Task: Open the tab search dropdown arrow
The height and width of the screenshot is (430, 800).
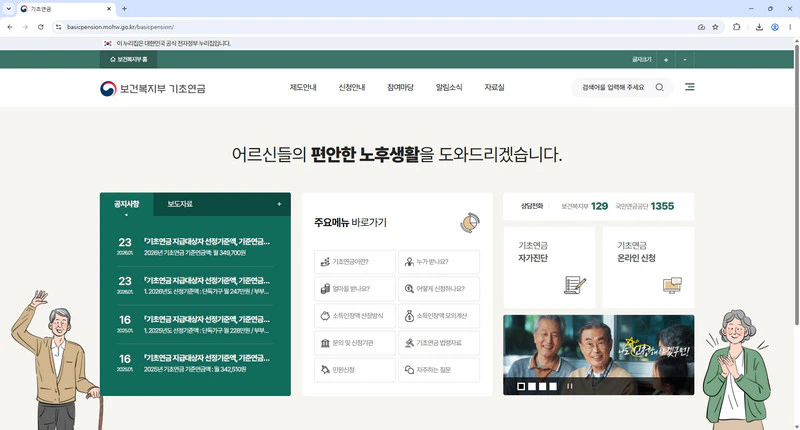Action: coord(8,9)
